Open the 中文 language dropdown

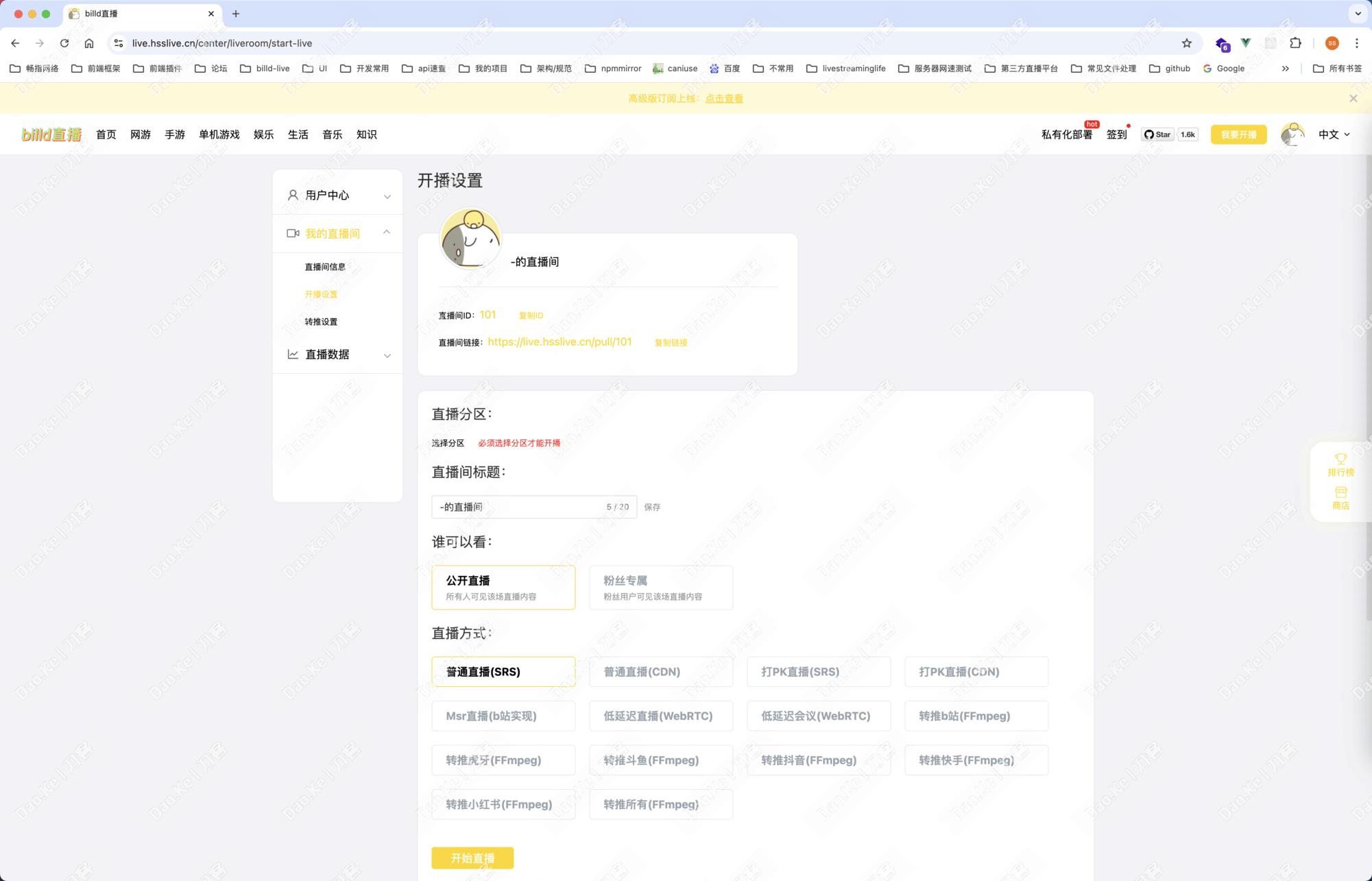point(1334,134)
